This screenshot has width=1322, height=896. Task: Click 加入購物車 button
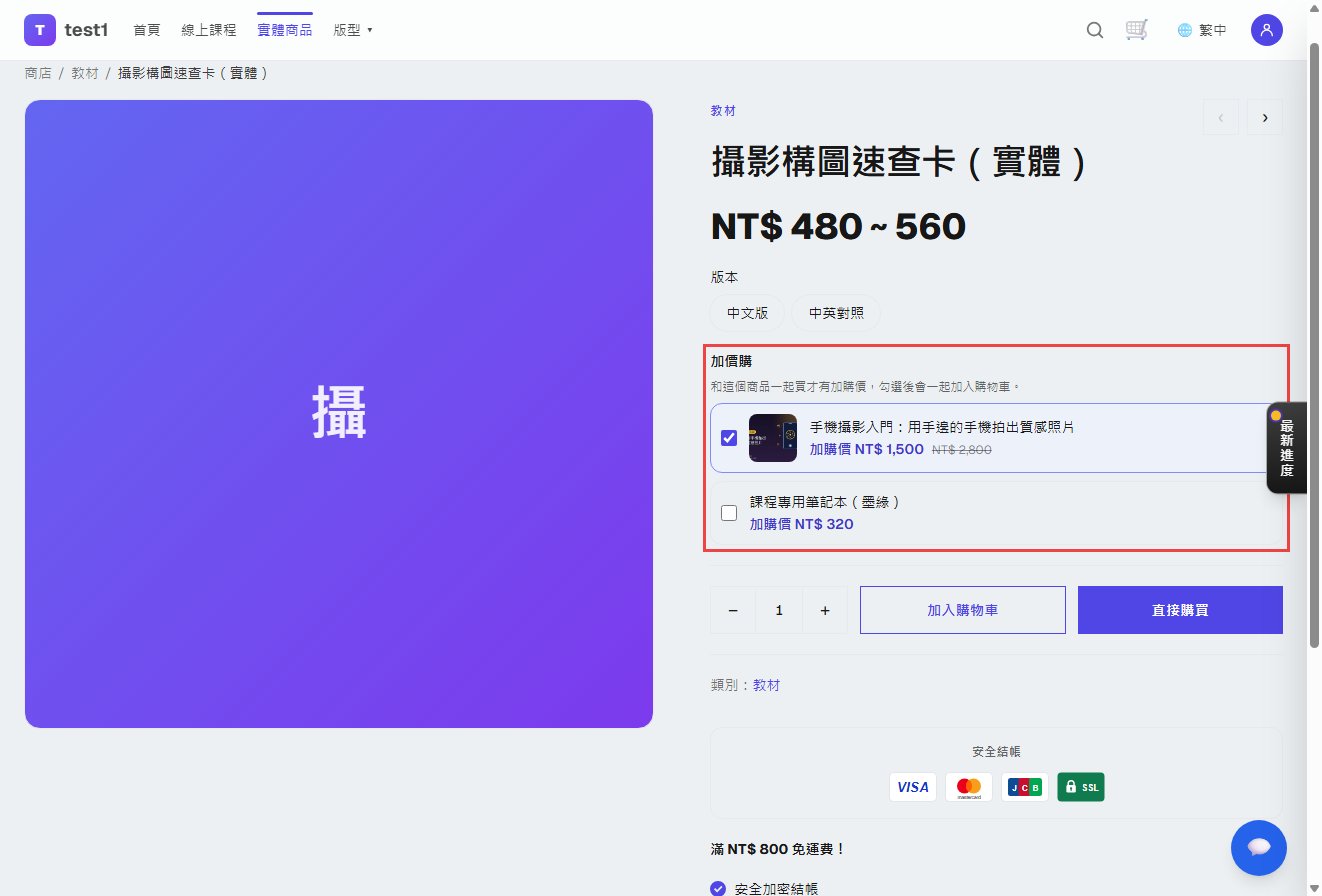[963, 610]
